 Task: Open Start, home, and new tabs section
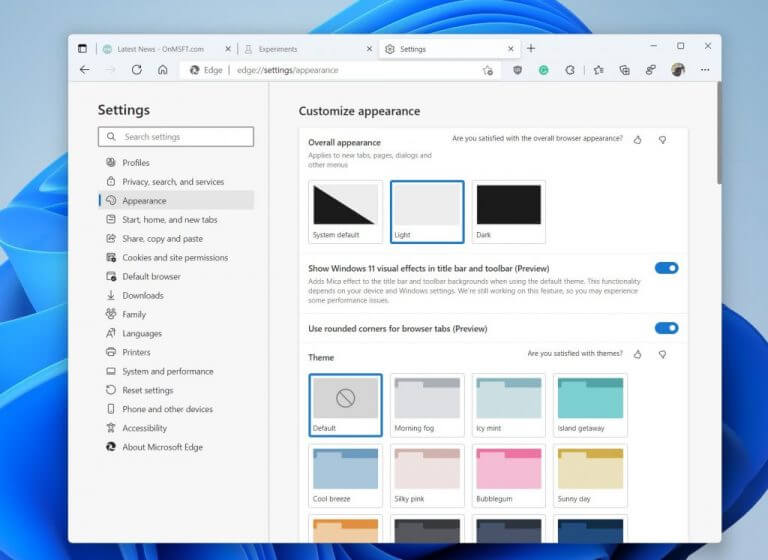[176, 219]
